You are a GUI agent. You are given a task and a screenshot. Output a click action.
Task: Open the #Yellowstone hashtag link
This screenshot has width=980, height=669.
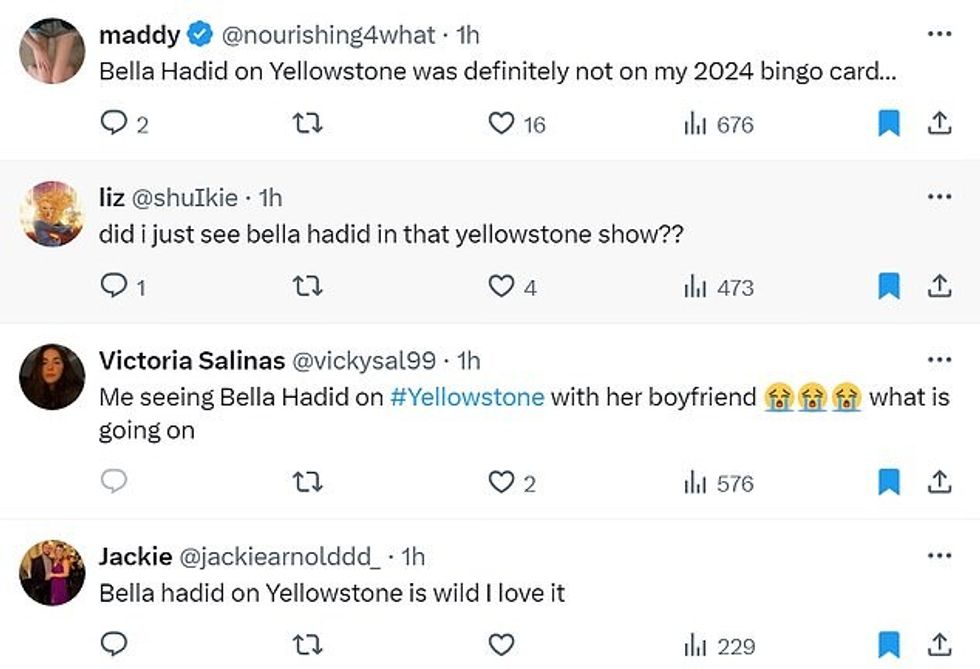point(466,397)
